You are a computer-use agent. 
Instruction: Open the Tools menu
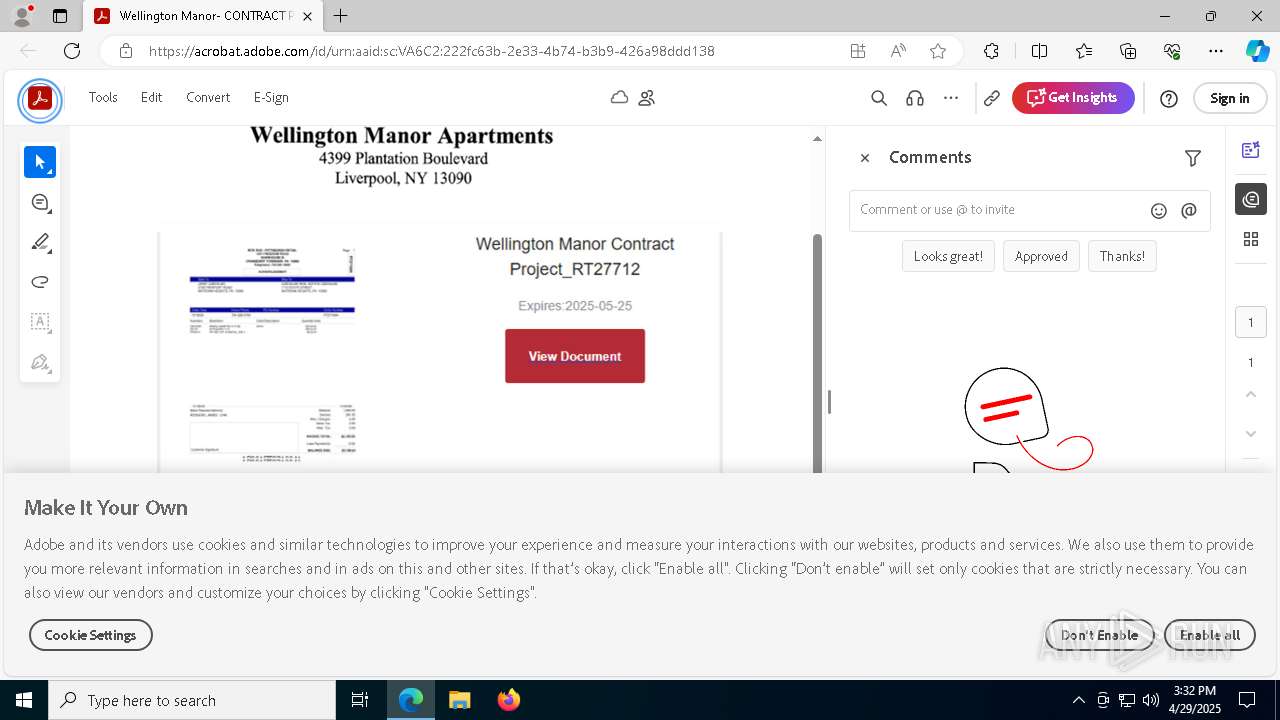(x=103, y=97)
